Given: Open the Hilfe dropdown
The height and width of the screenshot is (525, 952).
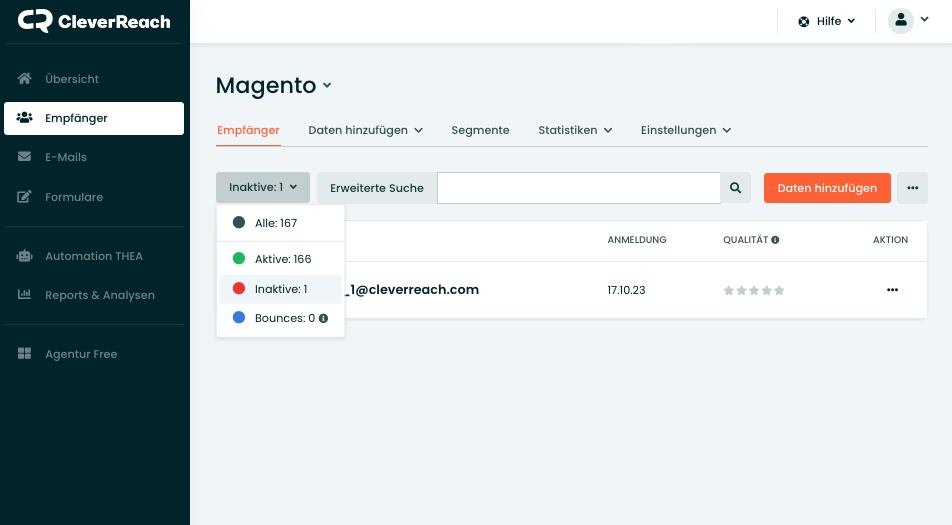Looking at the screenshot, I should tap(826, 21).
